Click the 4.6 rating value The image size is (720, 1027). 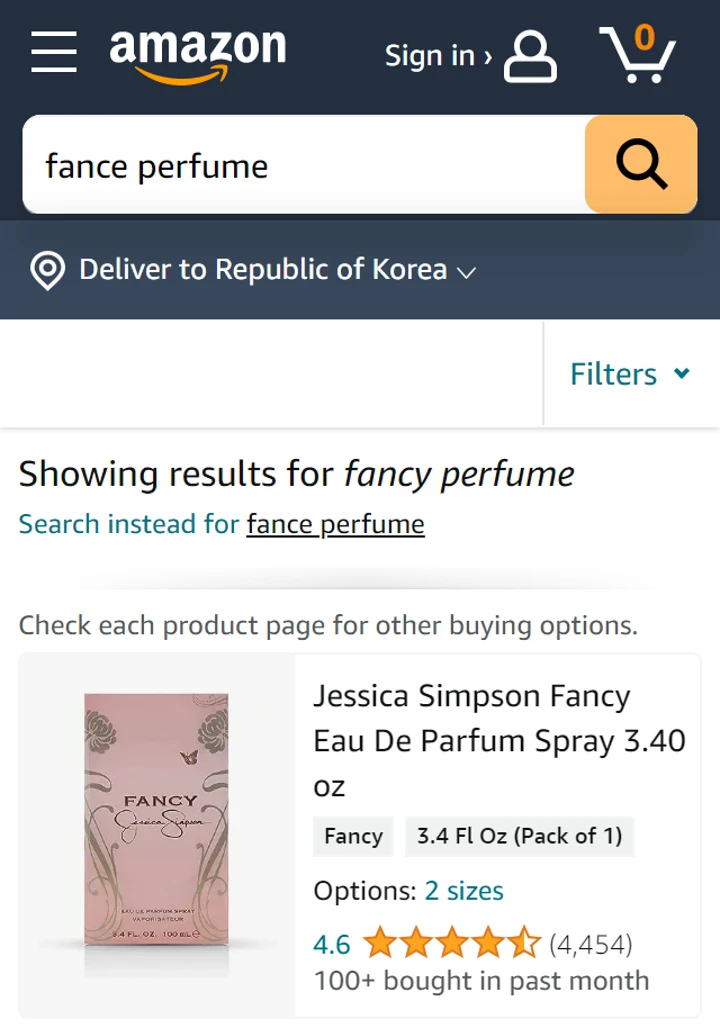pyautogui.click(x=330, y=942)
